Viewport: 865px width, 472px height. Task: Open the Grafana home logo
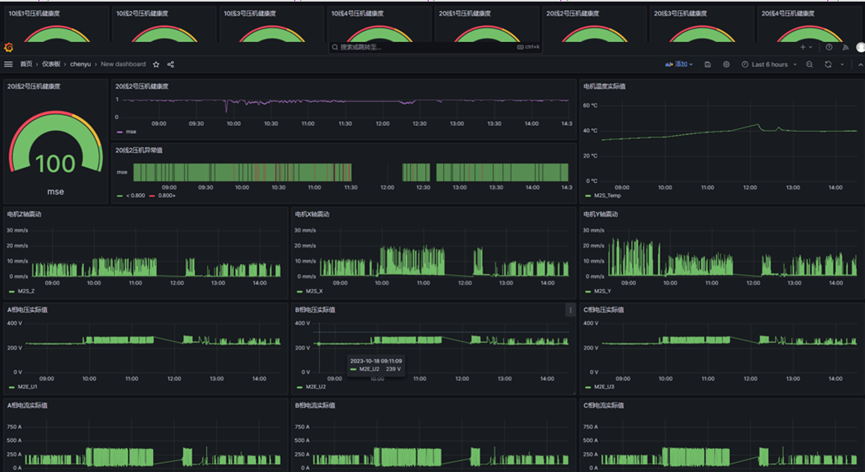(8, 47)
